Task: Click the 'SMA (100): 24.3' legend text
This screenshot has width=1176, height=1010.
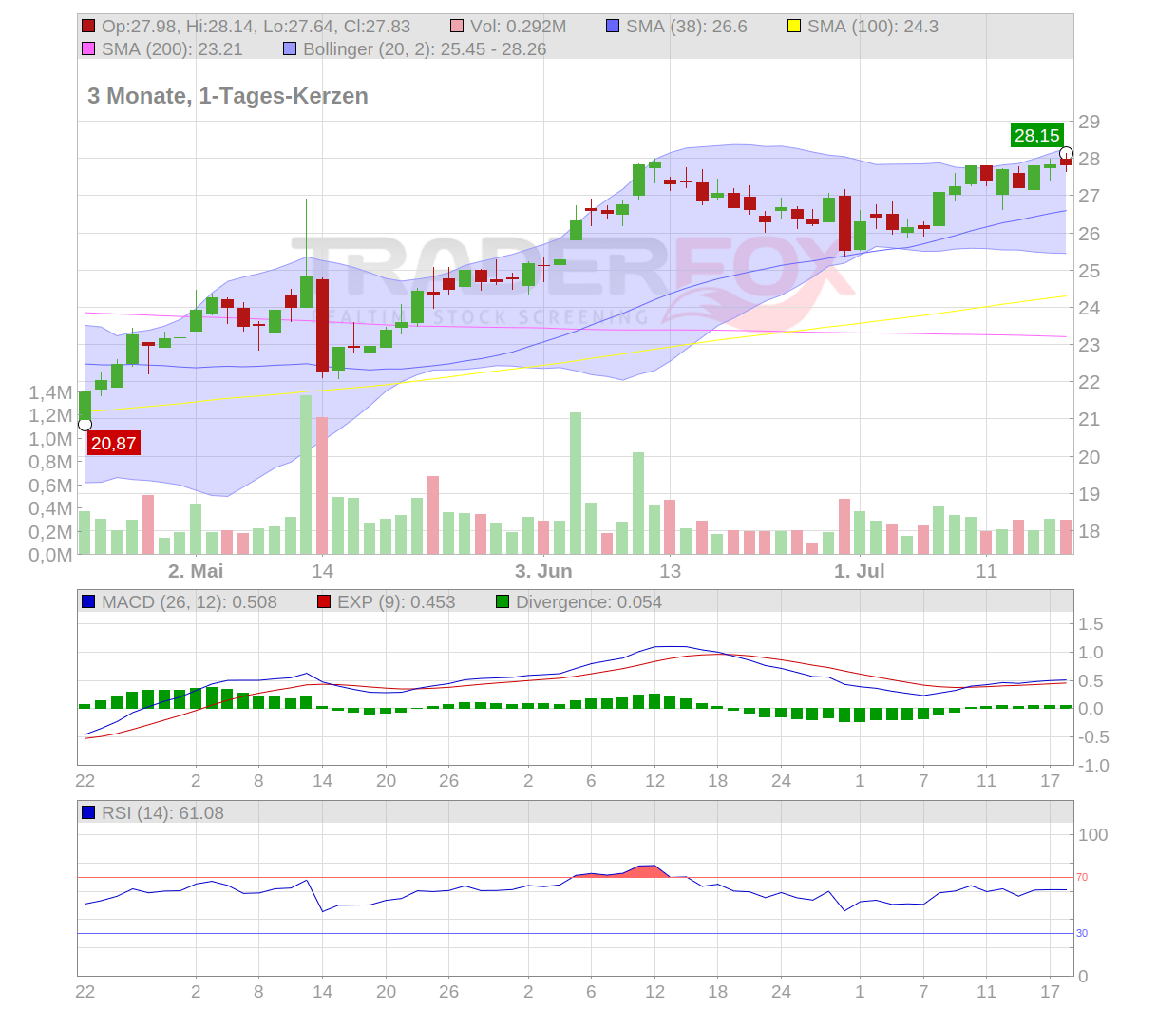Action: point(873,27)
